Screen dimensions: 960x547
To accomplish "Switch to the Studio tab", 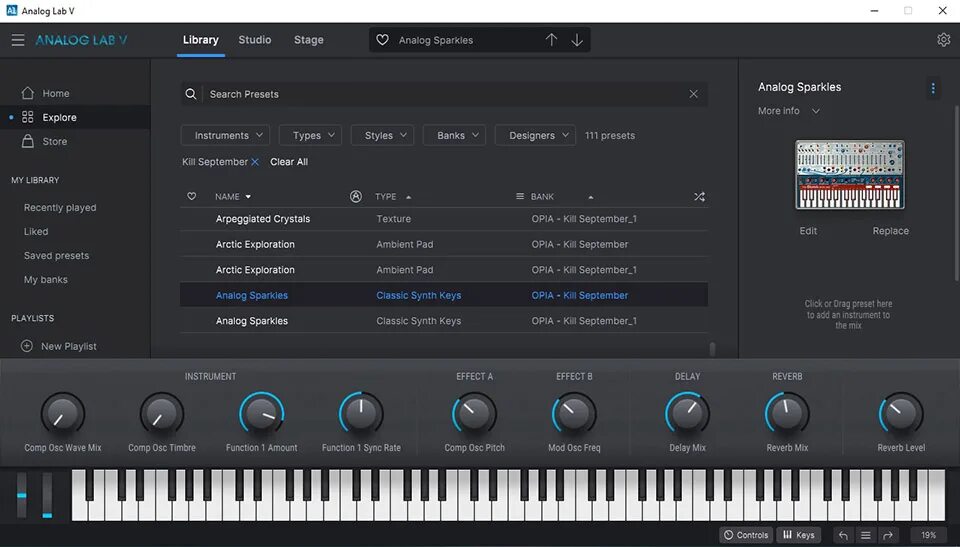I will 255,40.
